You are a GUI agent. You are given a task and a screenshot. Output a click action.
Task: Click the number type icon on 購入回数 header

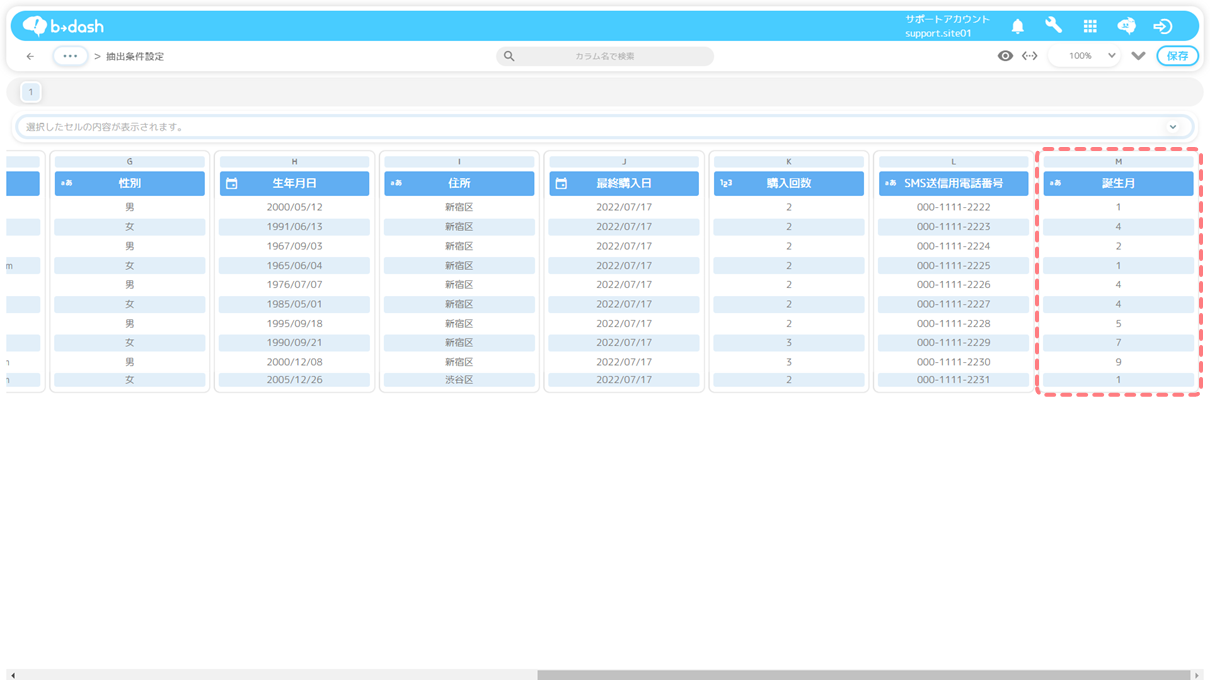(726, 183)
